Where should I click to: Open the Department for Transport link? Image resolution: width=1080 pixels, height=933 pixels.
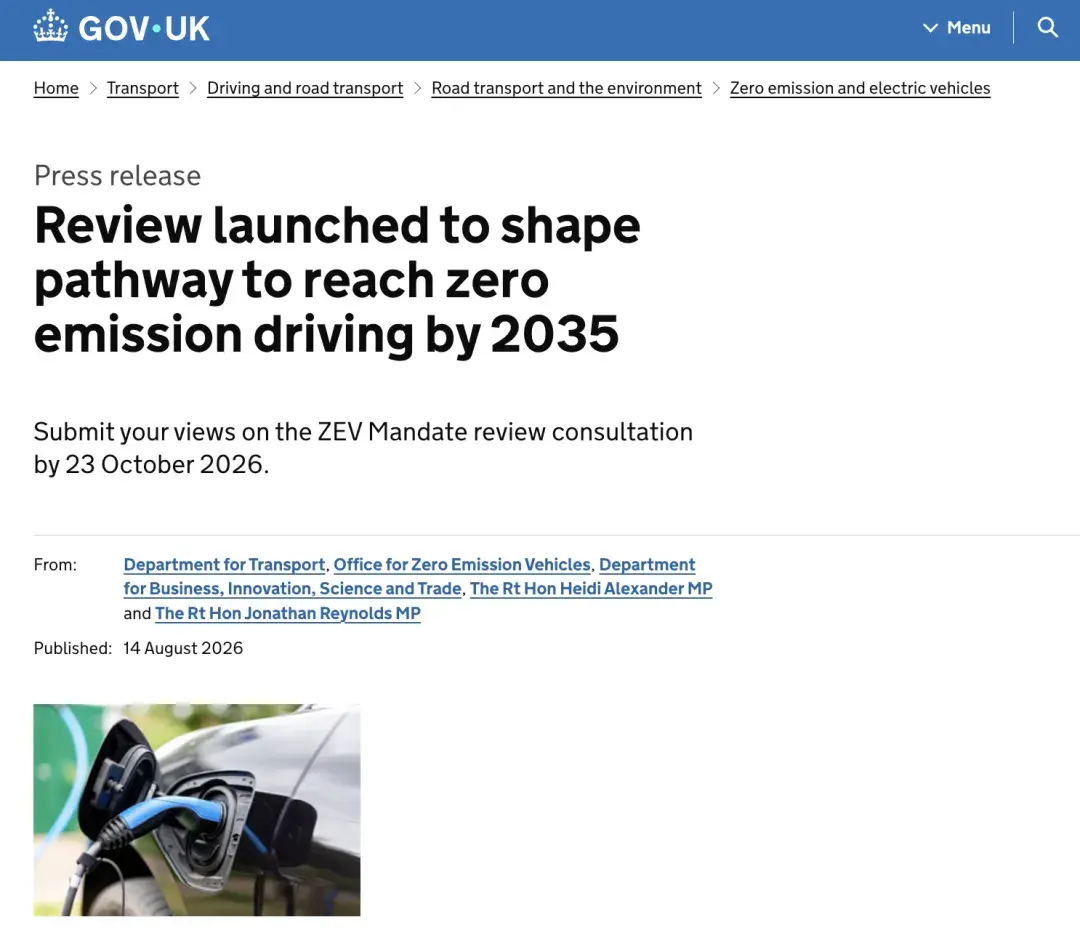225,565
